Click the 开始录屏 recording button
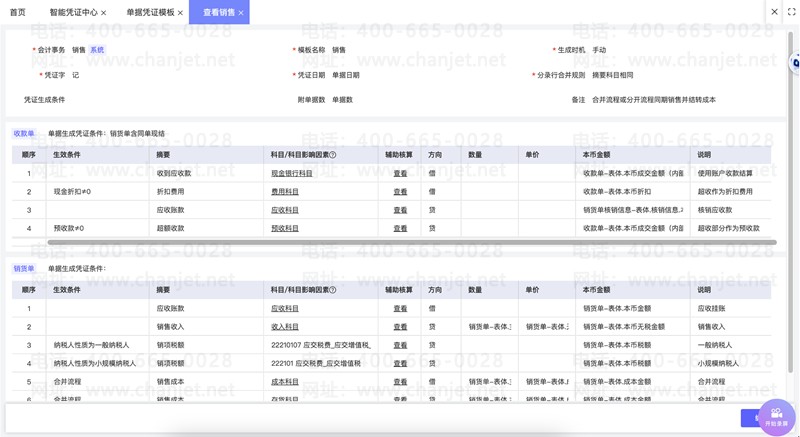Image resolution: width=800 pixels, height=437 pixels. pos(777,417)
